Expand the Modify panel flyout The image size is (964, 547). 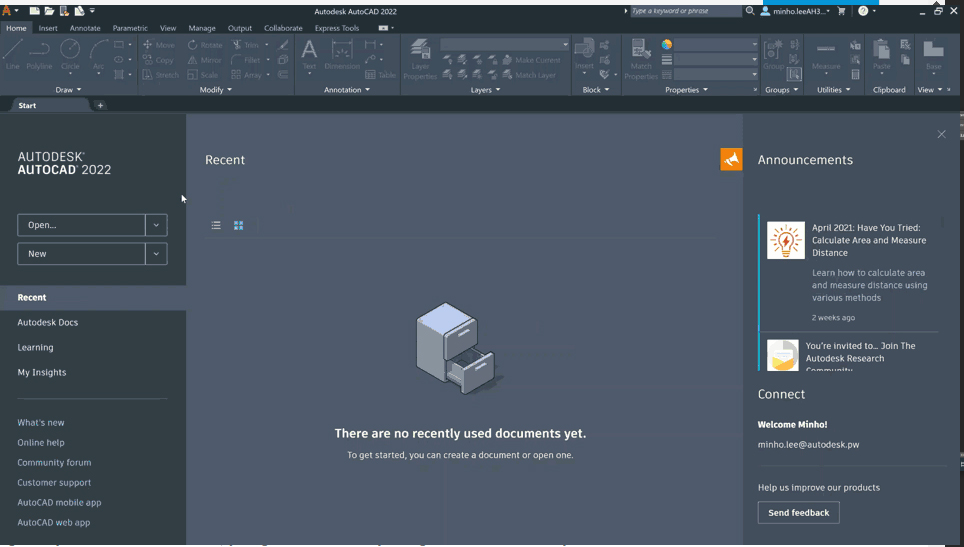pos(216,90)
